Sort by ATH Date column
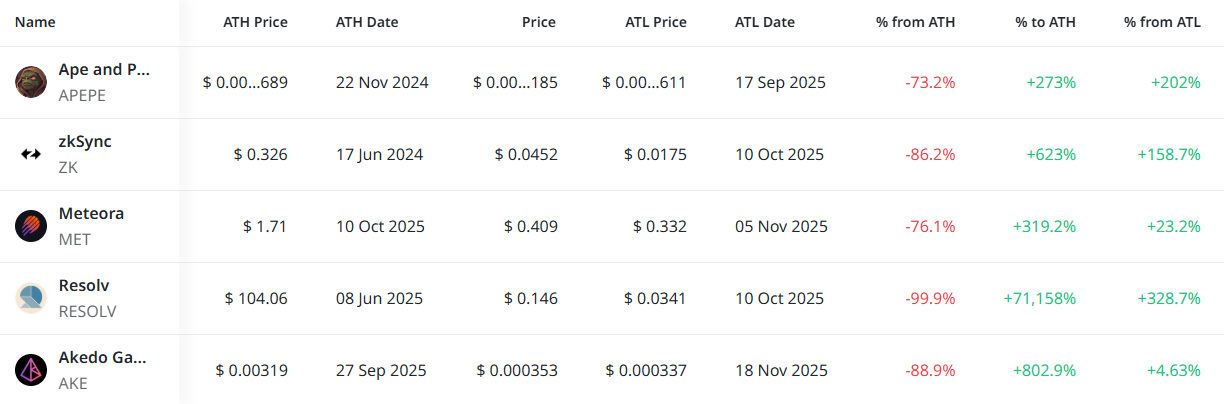Screen dimensions: 1224x404 point(368,22)
